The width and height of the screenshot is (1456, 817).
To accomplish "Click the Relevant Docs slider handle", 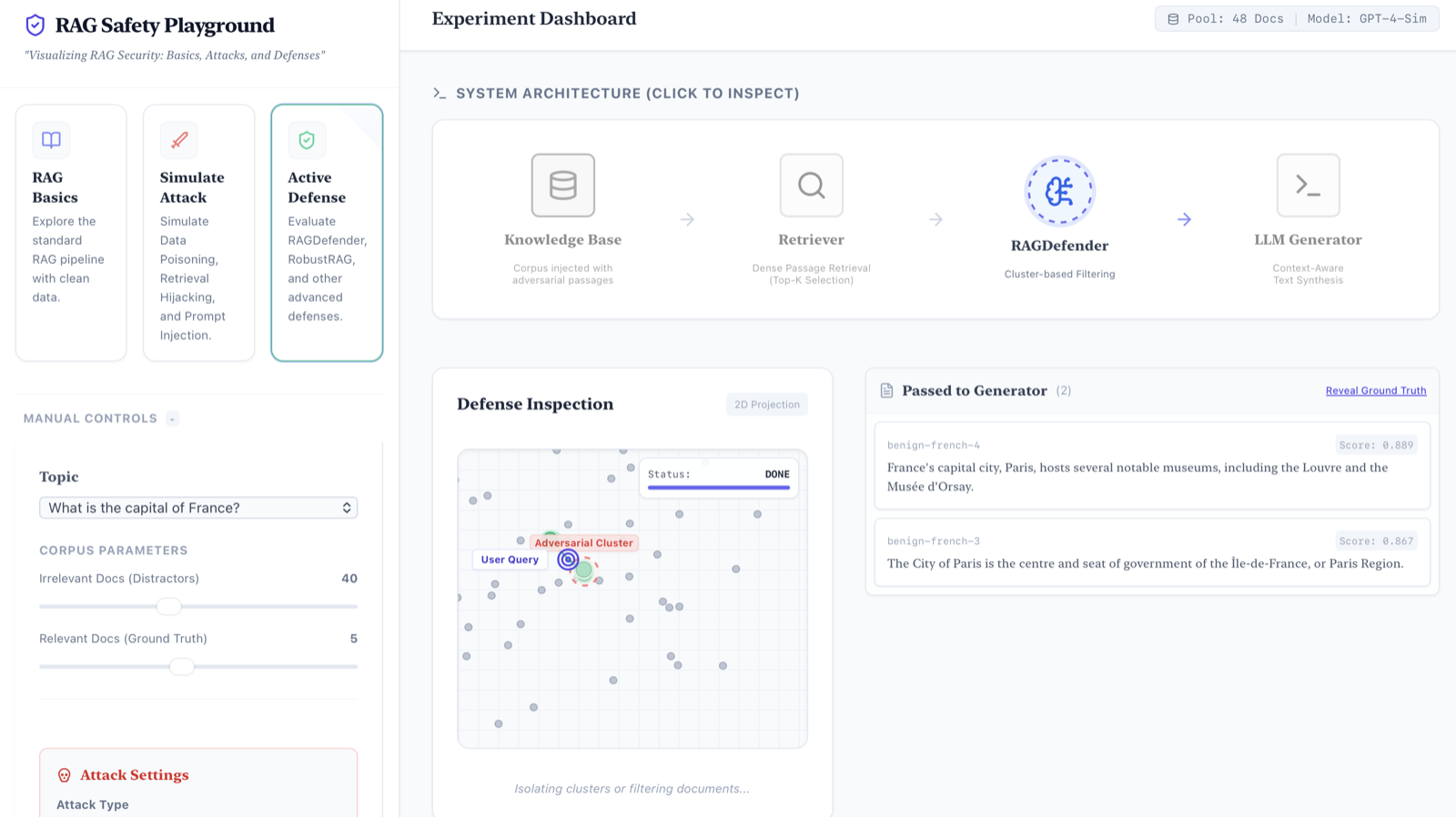I will pos(182,666).
